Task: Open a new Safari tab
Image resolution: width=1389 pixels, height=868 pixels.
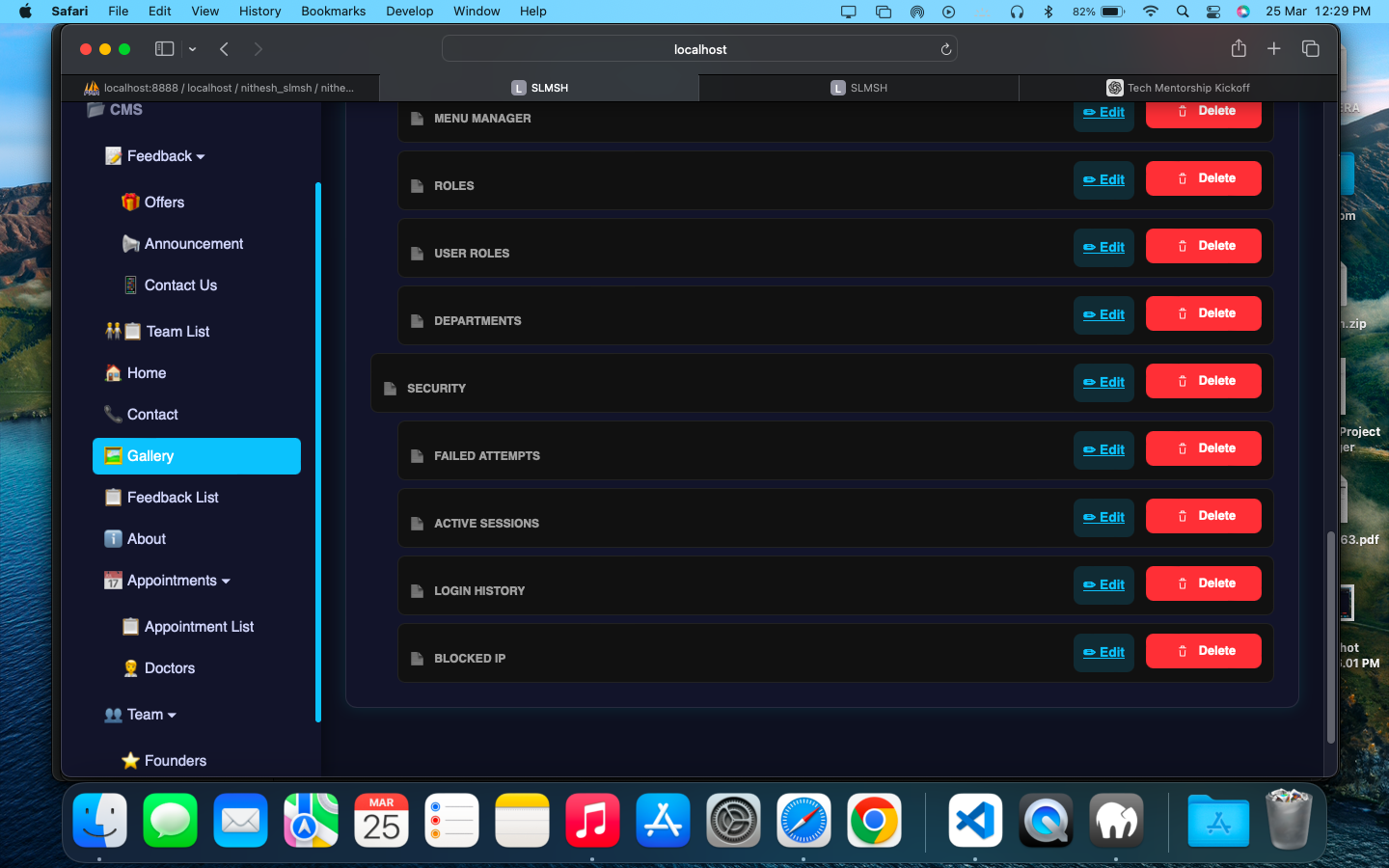Action: 1274,48
